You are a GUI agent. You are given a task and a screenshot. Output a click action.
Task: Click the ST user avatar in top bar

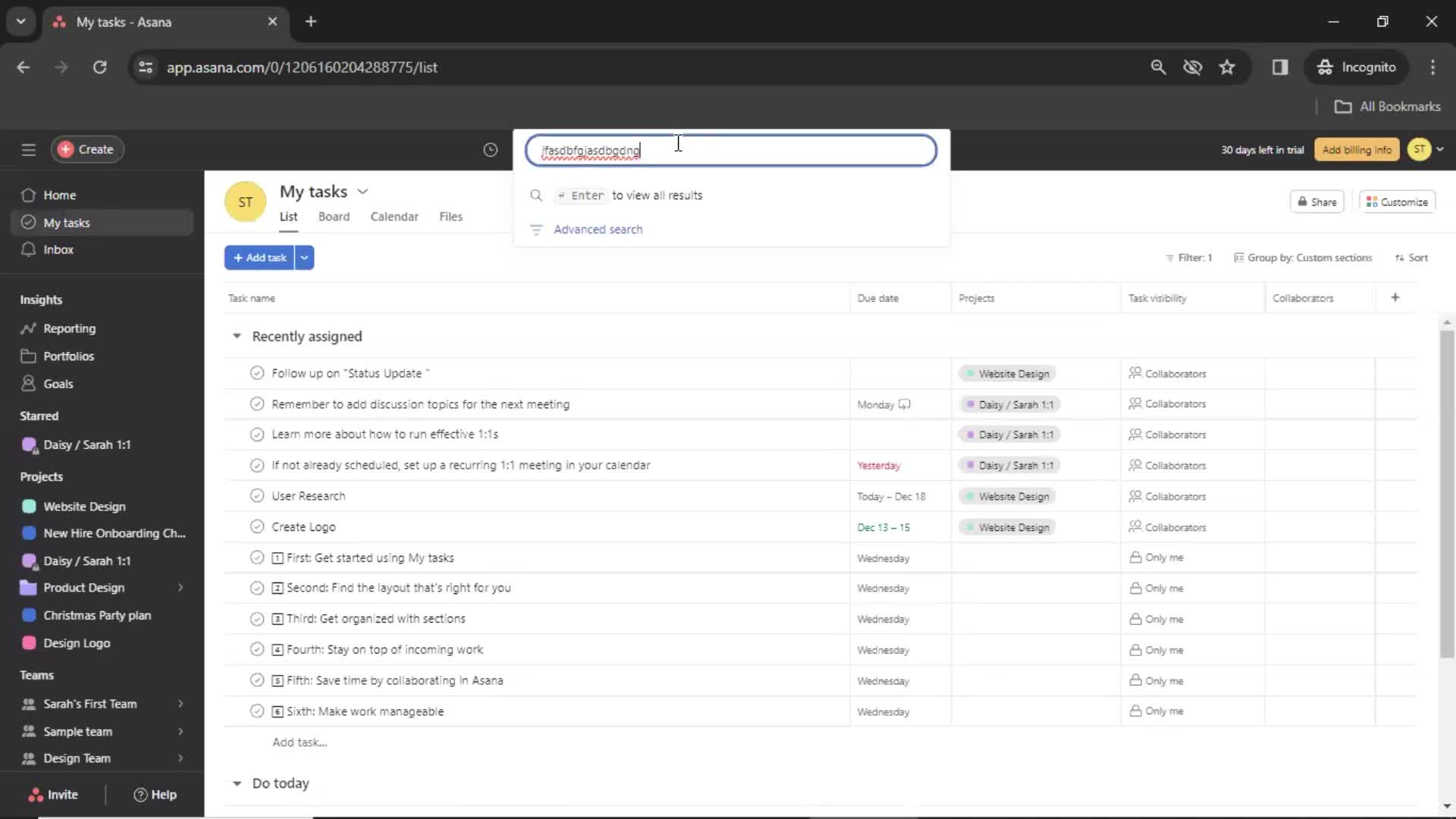1419,149
